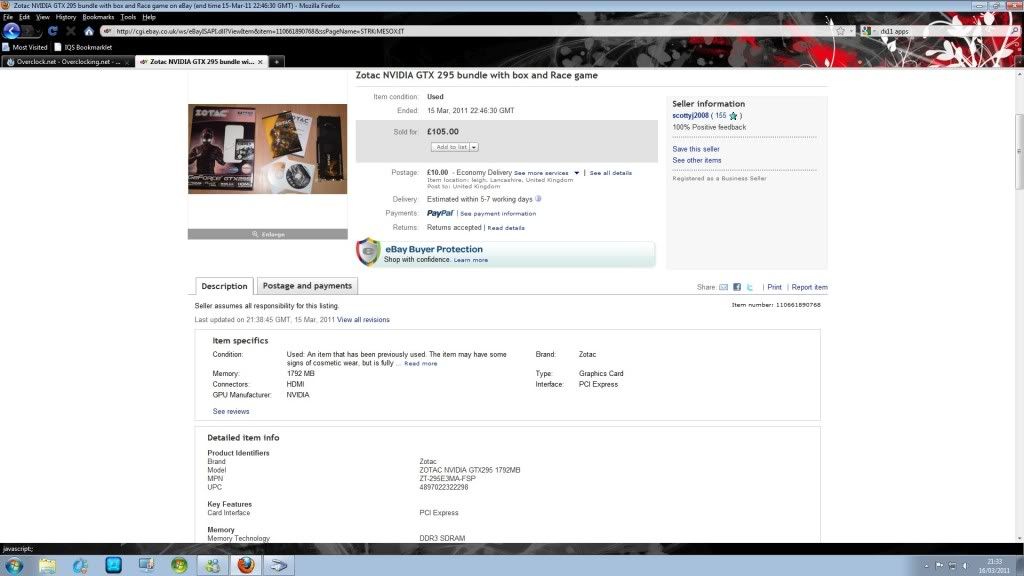Click the seller's feedback star icon
The height and width of the screenshot is (576, 1024).
click(733, 116)
